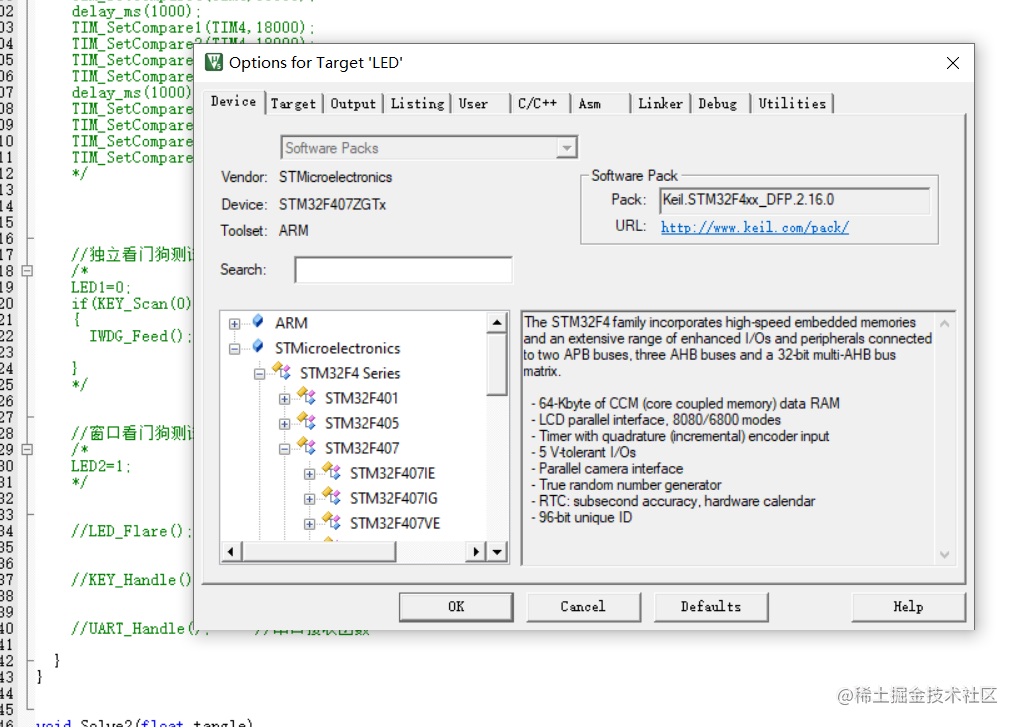Click the STM32F407VE device icon
1019x727 pixels.
(332, 522)
